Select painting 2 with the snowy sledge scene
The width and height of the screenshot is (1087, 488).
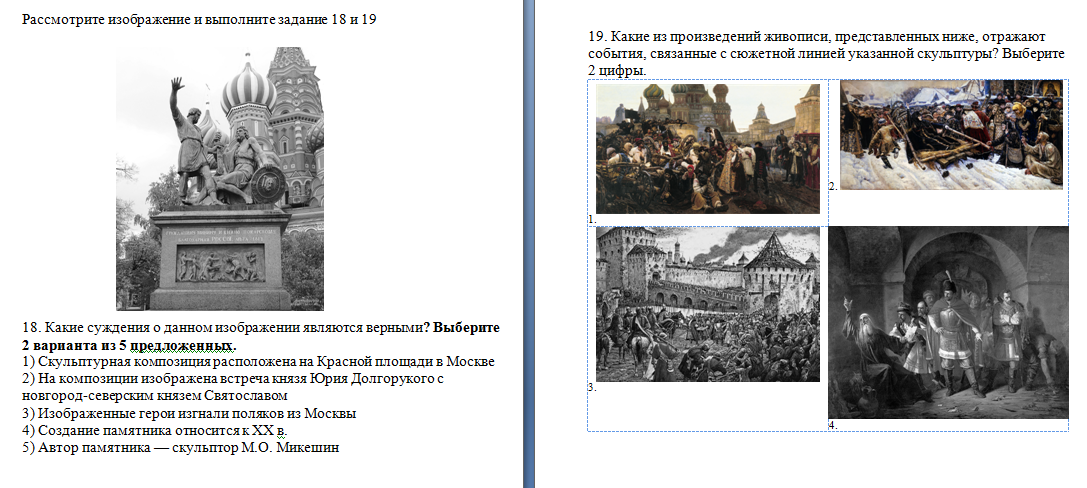[951, 134]
